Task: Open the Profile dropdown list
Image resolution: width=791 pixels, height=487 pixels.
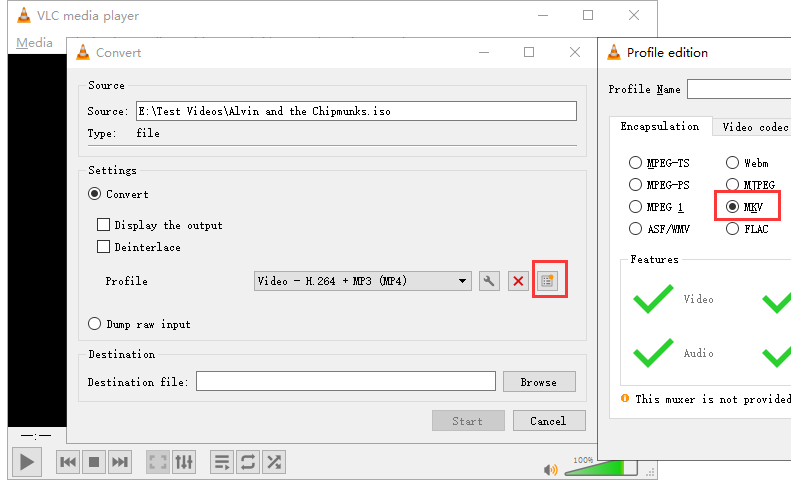Action: (x=363, y=281)
